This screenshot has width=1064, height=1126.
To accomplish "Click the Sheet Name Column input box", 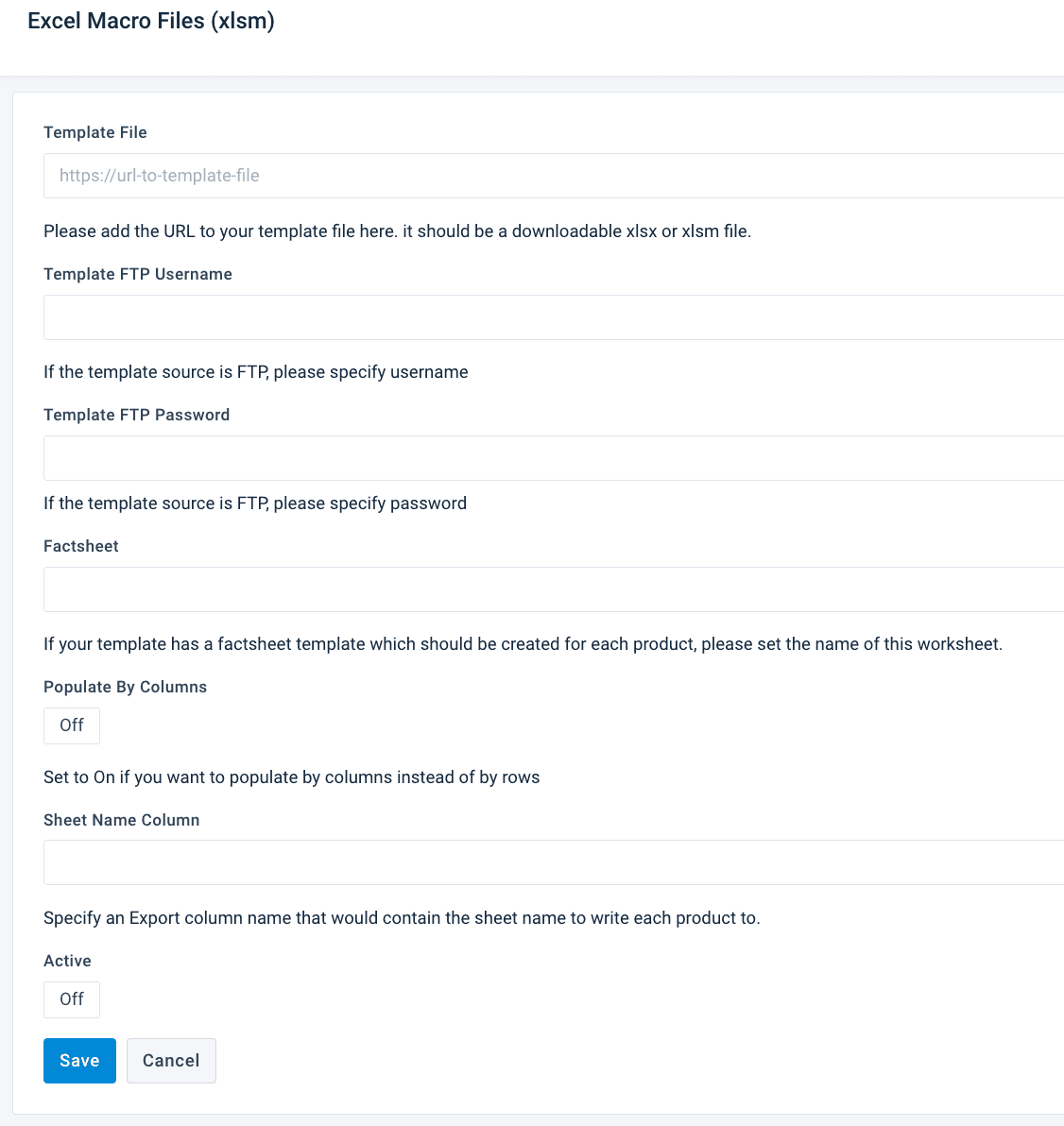I will coord(554,862).
